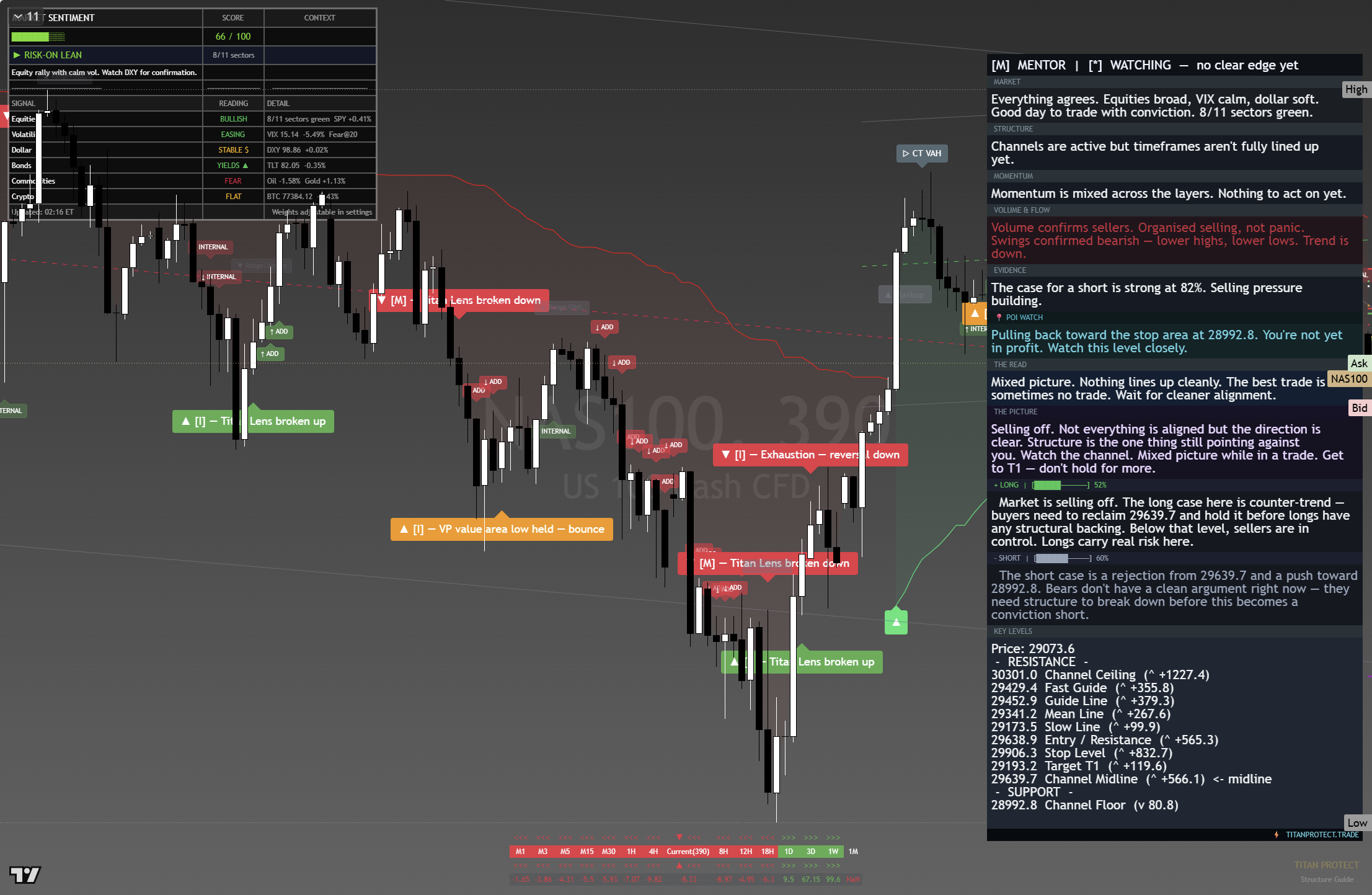Click the 99.6 value under 1W
The height and width of the screenshot is (895, 1372).
[833, 879]
